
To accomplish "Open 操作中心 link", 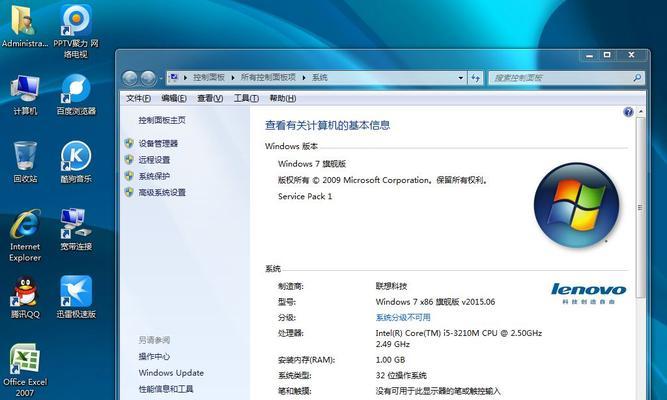I will click(154, 357).
